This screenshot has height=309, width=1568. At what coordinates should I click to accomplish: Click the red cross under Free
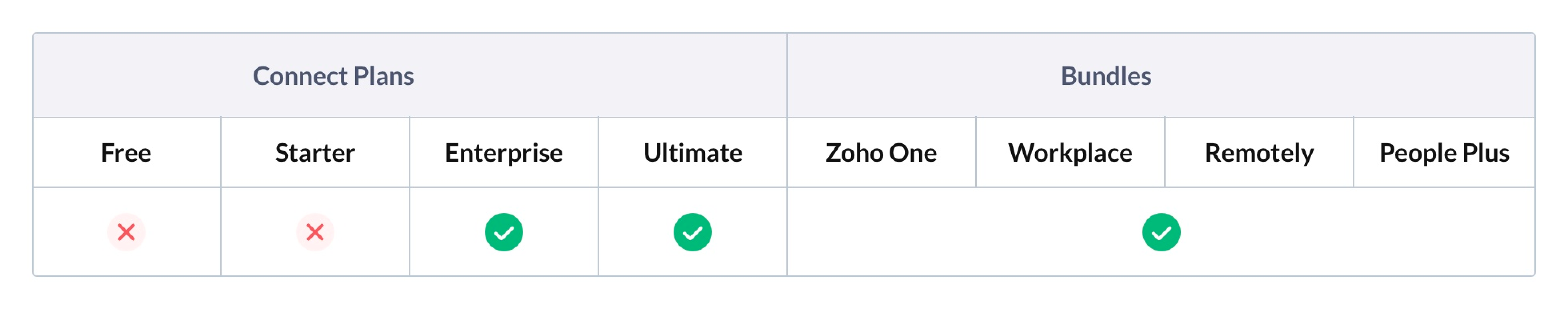tap(126, 232)
